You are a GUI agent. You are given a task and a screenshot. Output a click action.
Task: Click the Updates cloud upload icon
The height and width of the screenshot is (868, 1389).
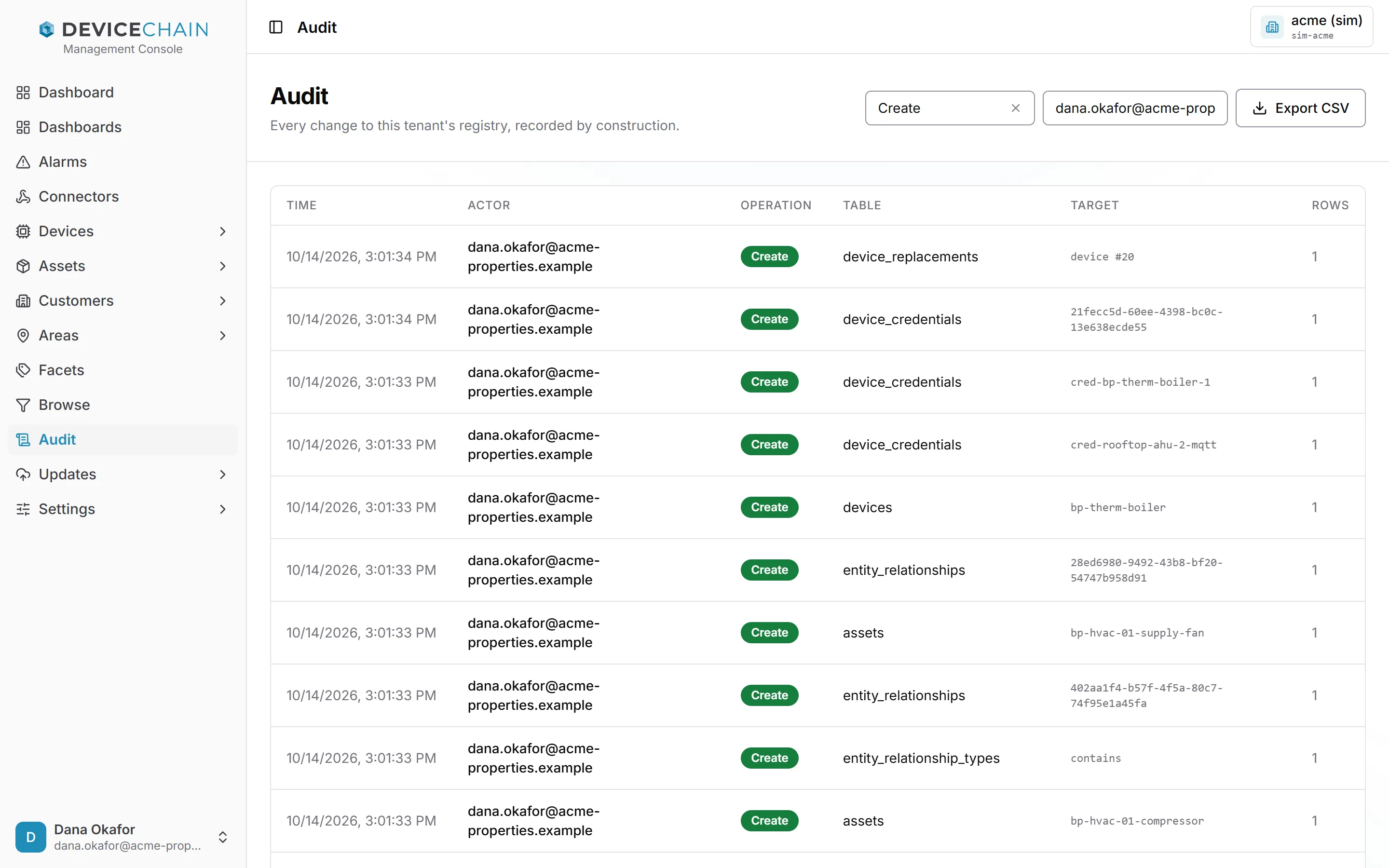click(x=23, y=474)
